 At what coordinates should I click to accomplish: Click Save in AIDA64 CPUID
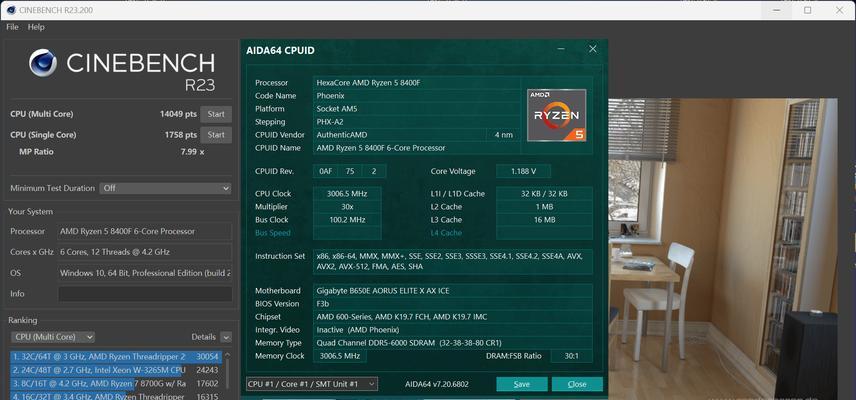[x=522, y=384]
